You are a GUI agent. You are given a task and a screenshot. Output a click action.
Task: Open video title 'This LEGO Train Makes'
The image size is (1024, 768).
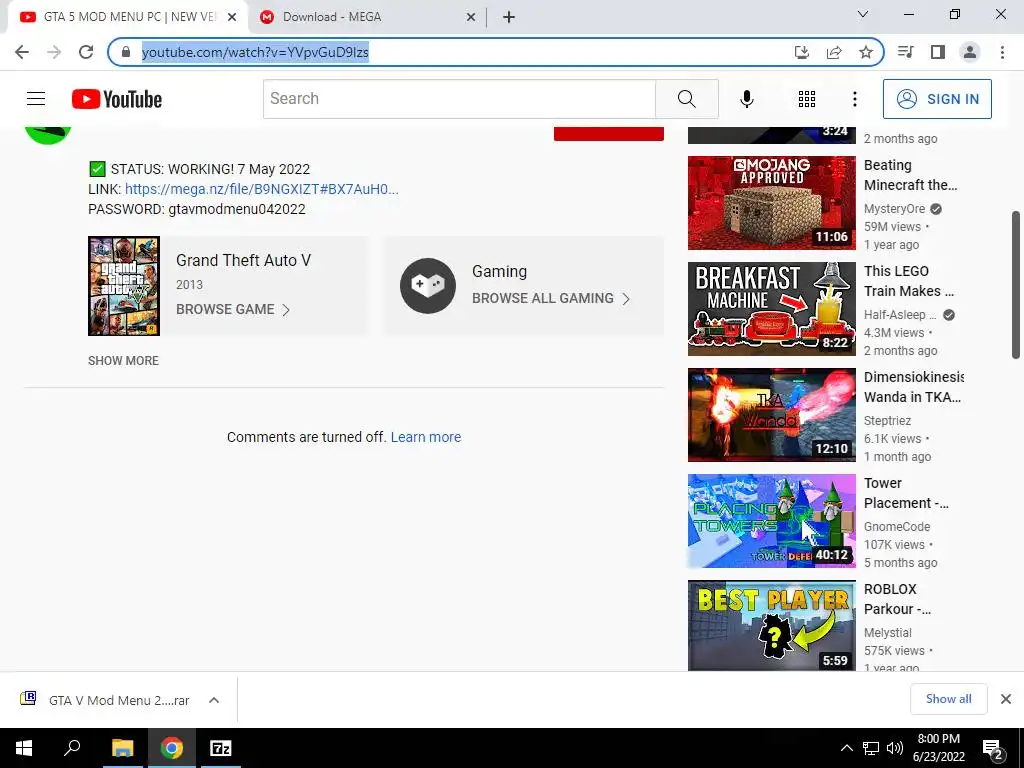pyautogui.click(x=909, y=281)
